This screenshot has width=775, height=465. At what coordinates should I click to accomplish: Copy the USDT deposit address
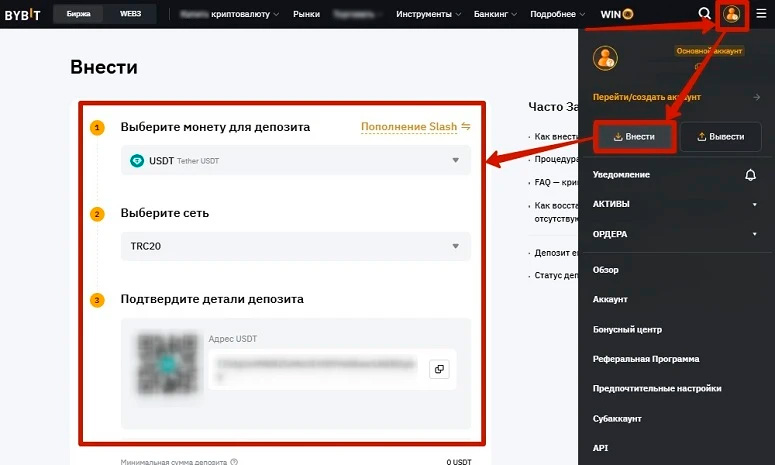(x=438, y=369)
